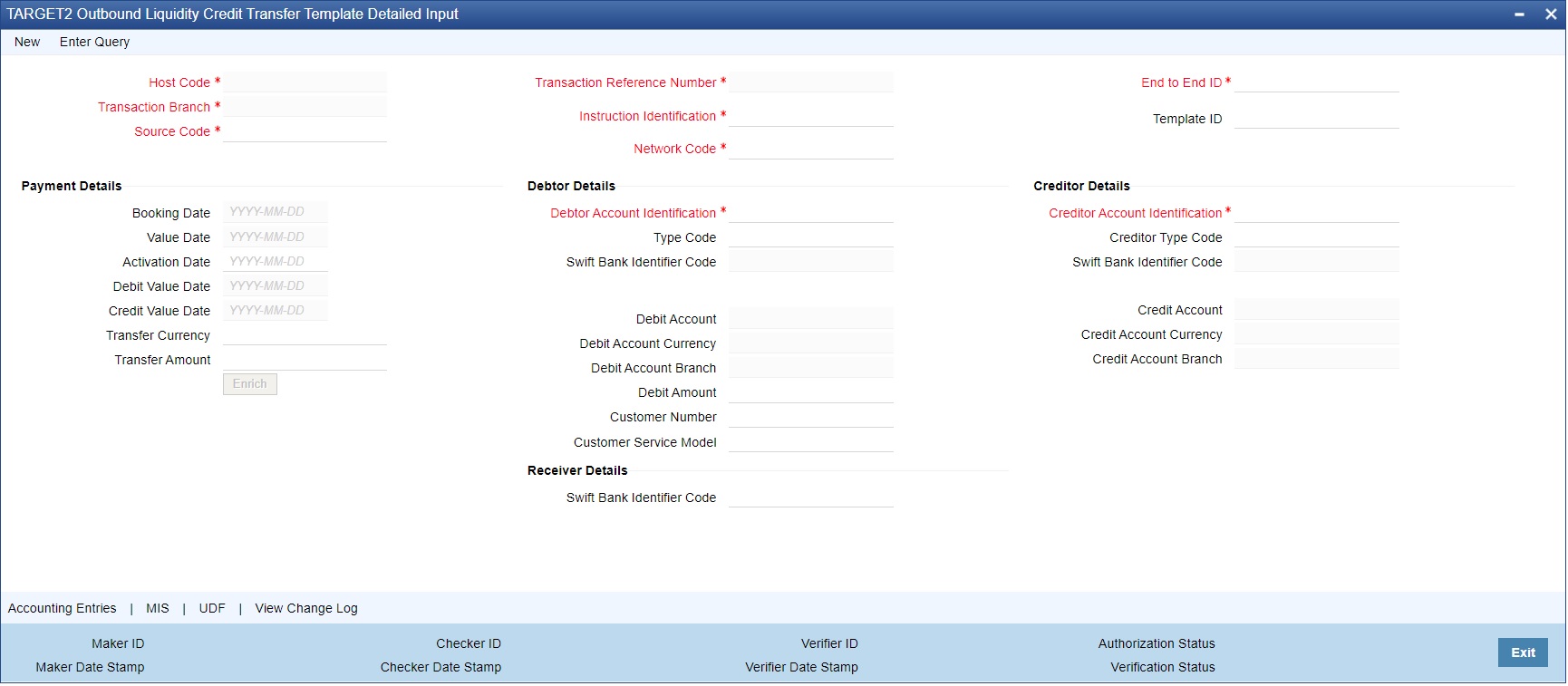Focus the Host Code field
The image size is (1568, 686).
point(305,82)
